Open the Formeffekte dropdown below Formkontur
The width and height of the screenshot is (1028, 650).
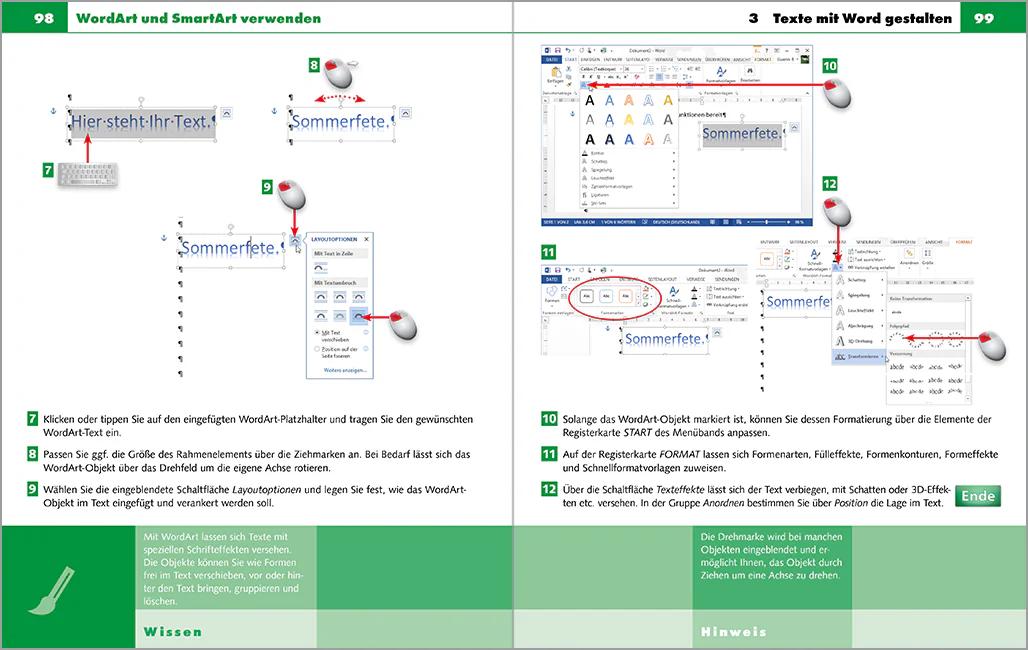click(x=648, y=304)
